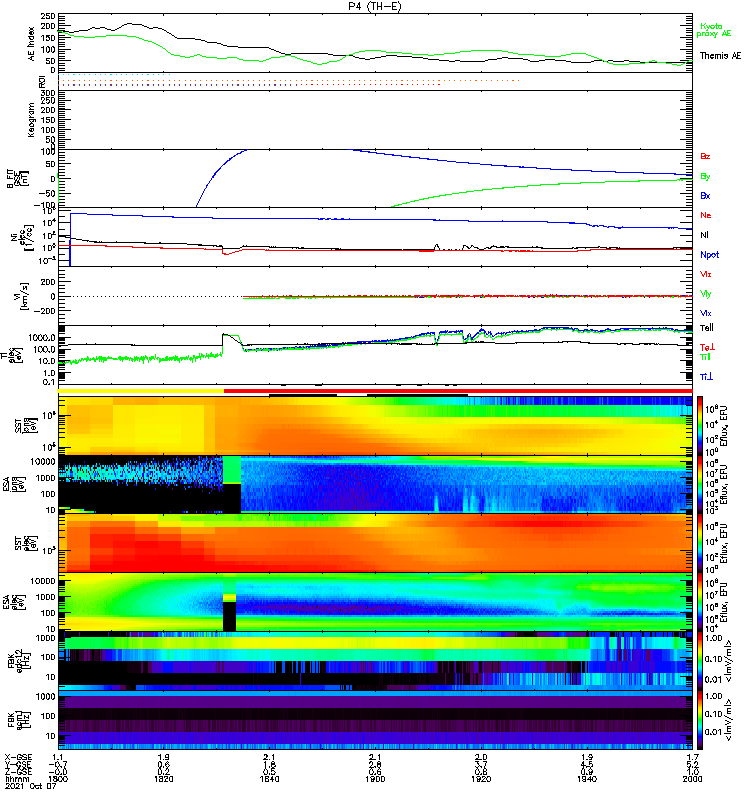Click the 2021 Oct 07 date label

point(31,786)
